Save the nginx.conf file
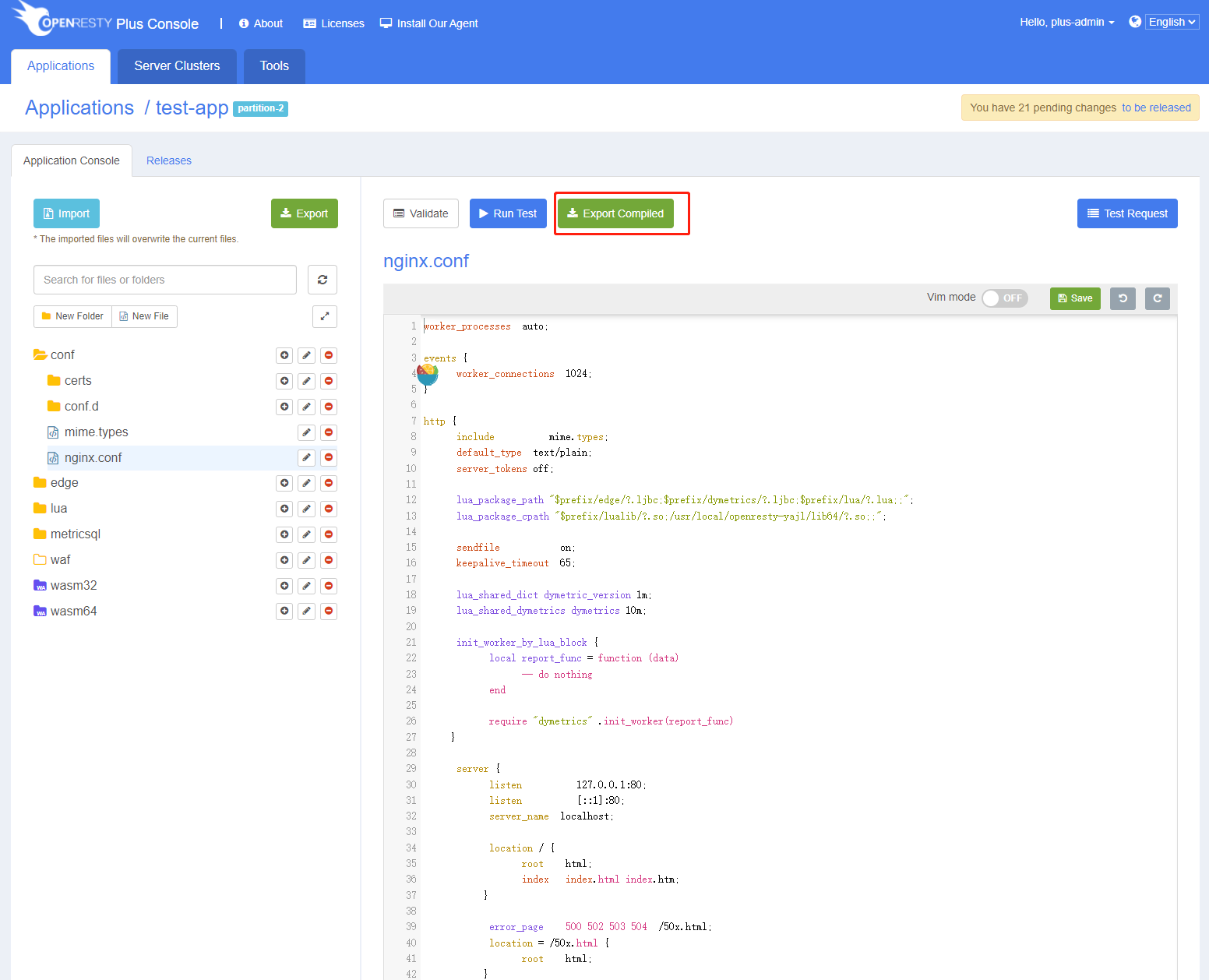The image size is (1209, 980). pyautogui.click(x=1075, y=298)
